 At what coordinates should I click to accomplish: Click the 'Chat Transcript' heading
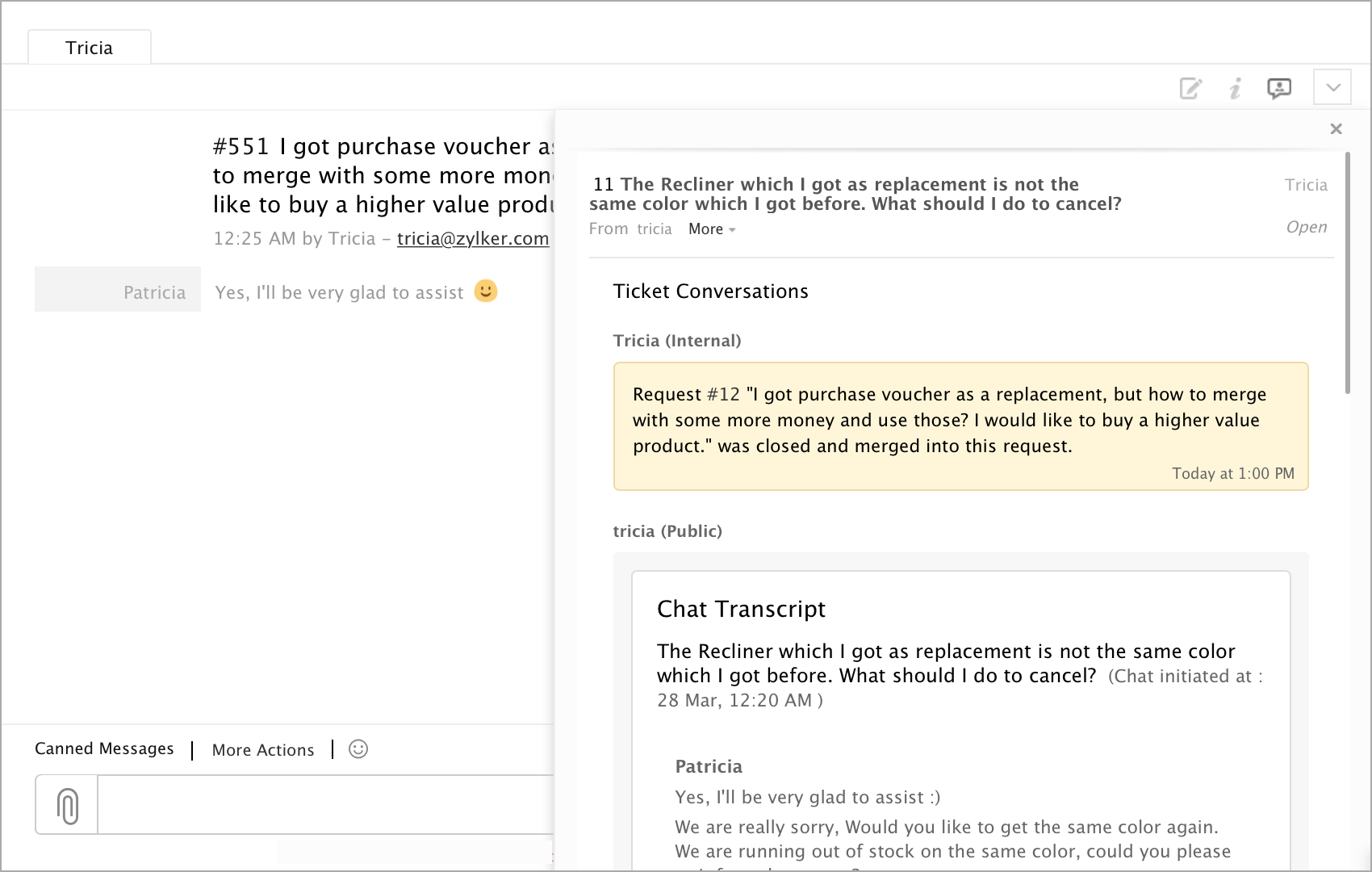click(x=741, y=609)
